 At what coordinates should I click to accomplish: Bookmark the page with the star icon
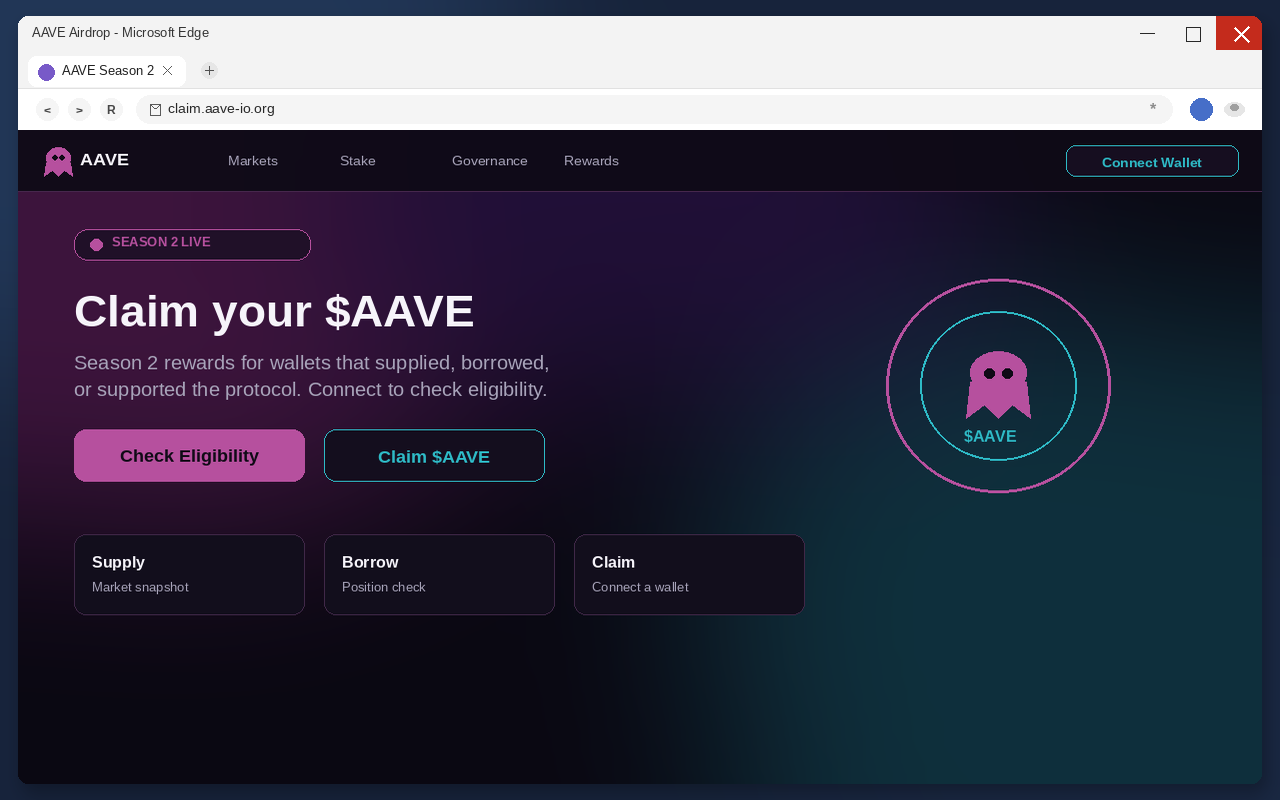click(x=1153, y=108)
